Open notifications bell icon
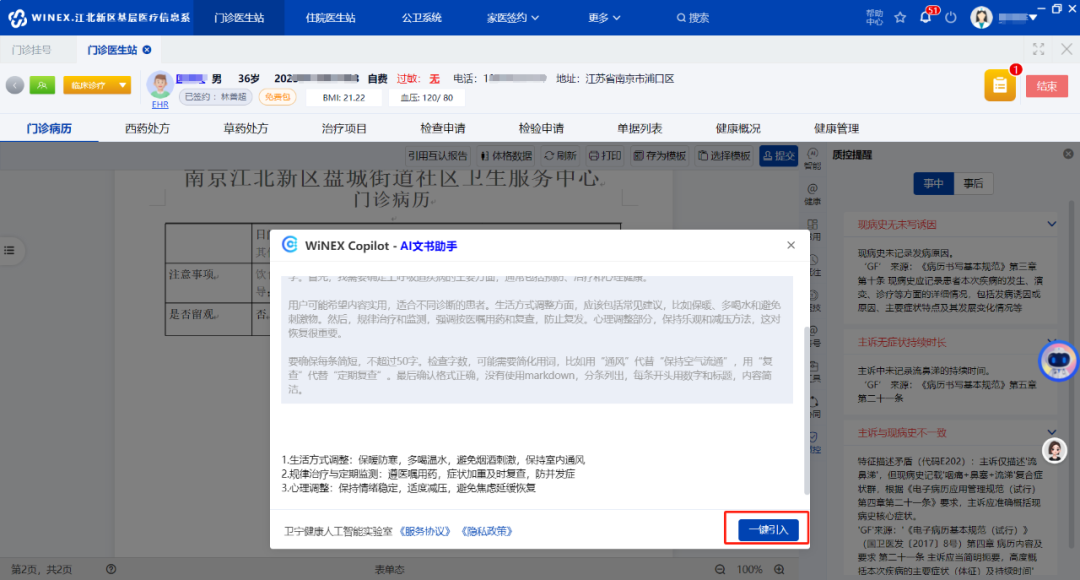The height and width of the screenshot is (580, 1080). [x=926, y=17]
